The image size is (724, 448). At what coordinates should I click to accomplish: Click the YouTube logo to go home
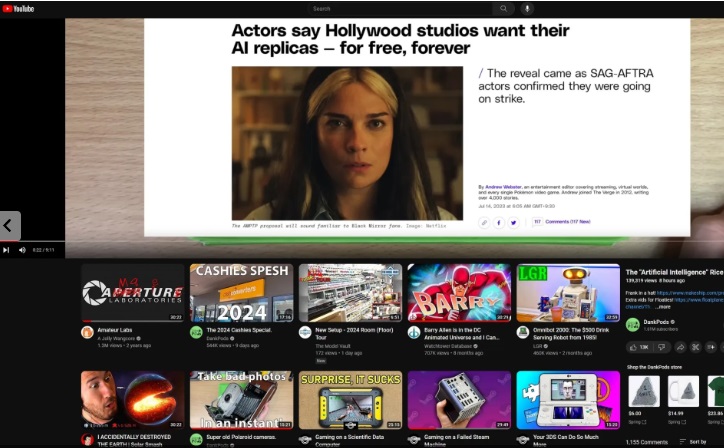click(18, 9)
